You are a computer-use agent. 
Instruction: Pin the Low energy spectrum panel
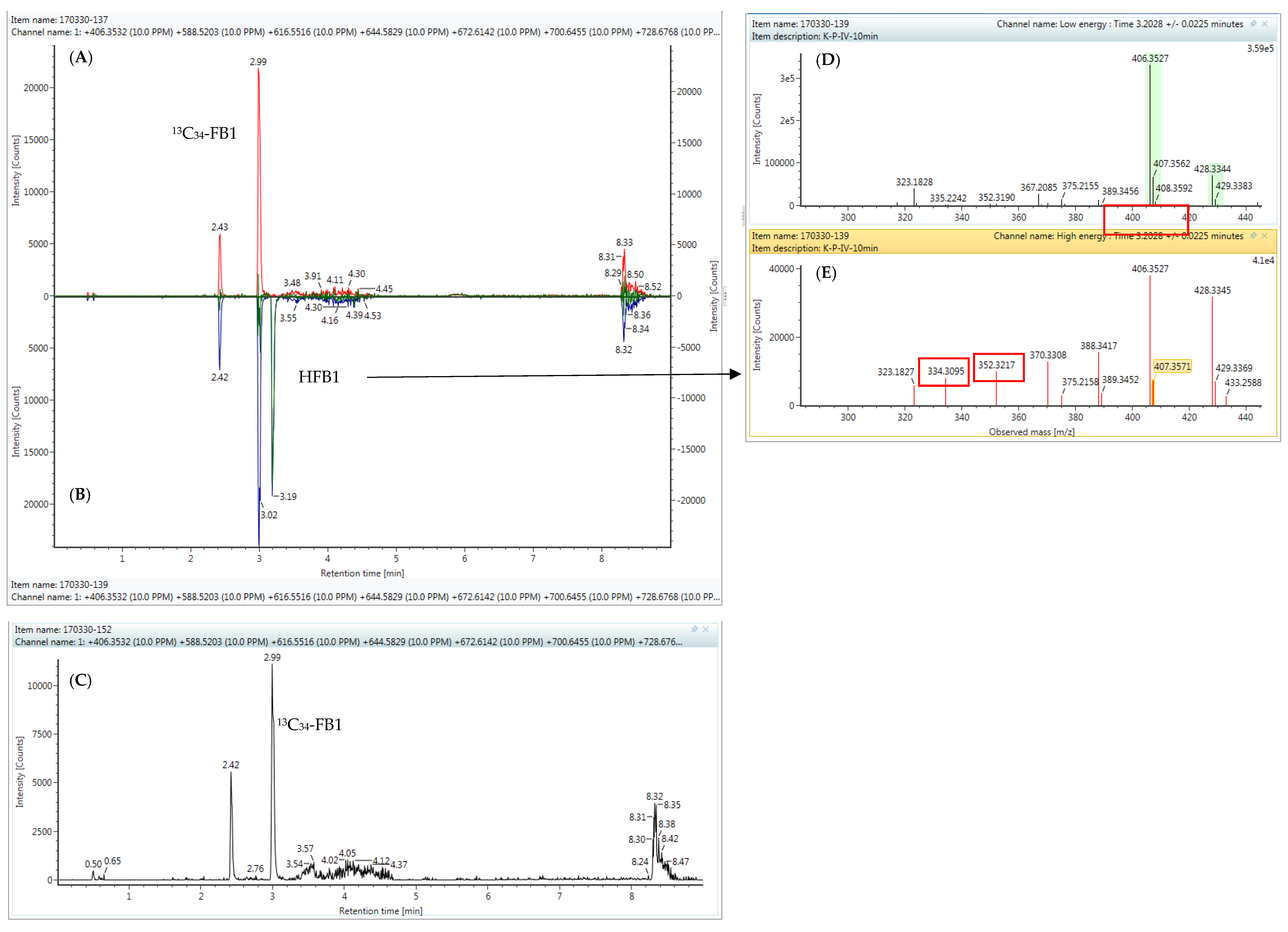click(1253, 24)
